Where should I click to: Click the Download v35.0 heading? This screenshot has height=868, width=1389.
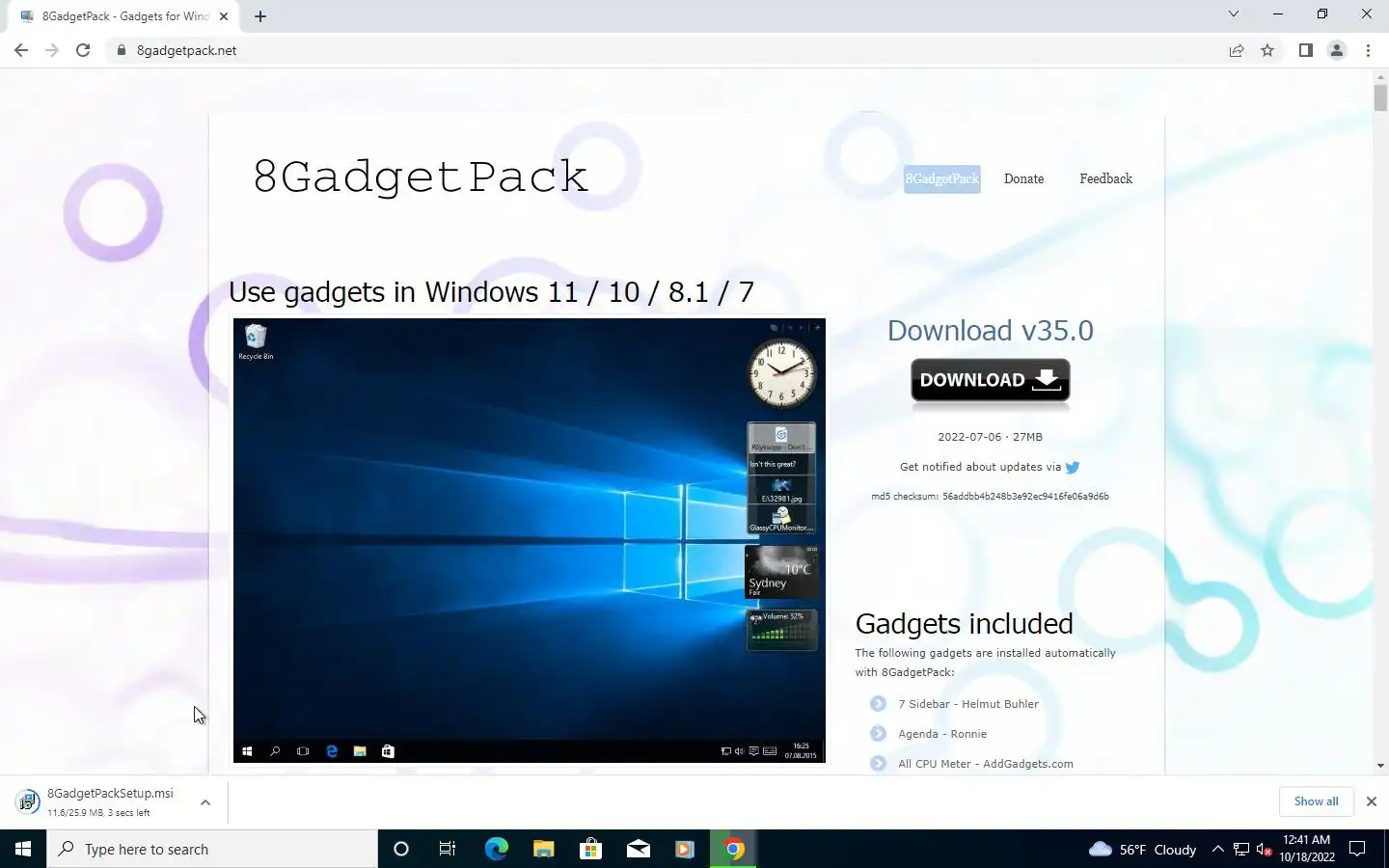pyautogui.click(x=991, y=331)
